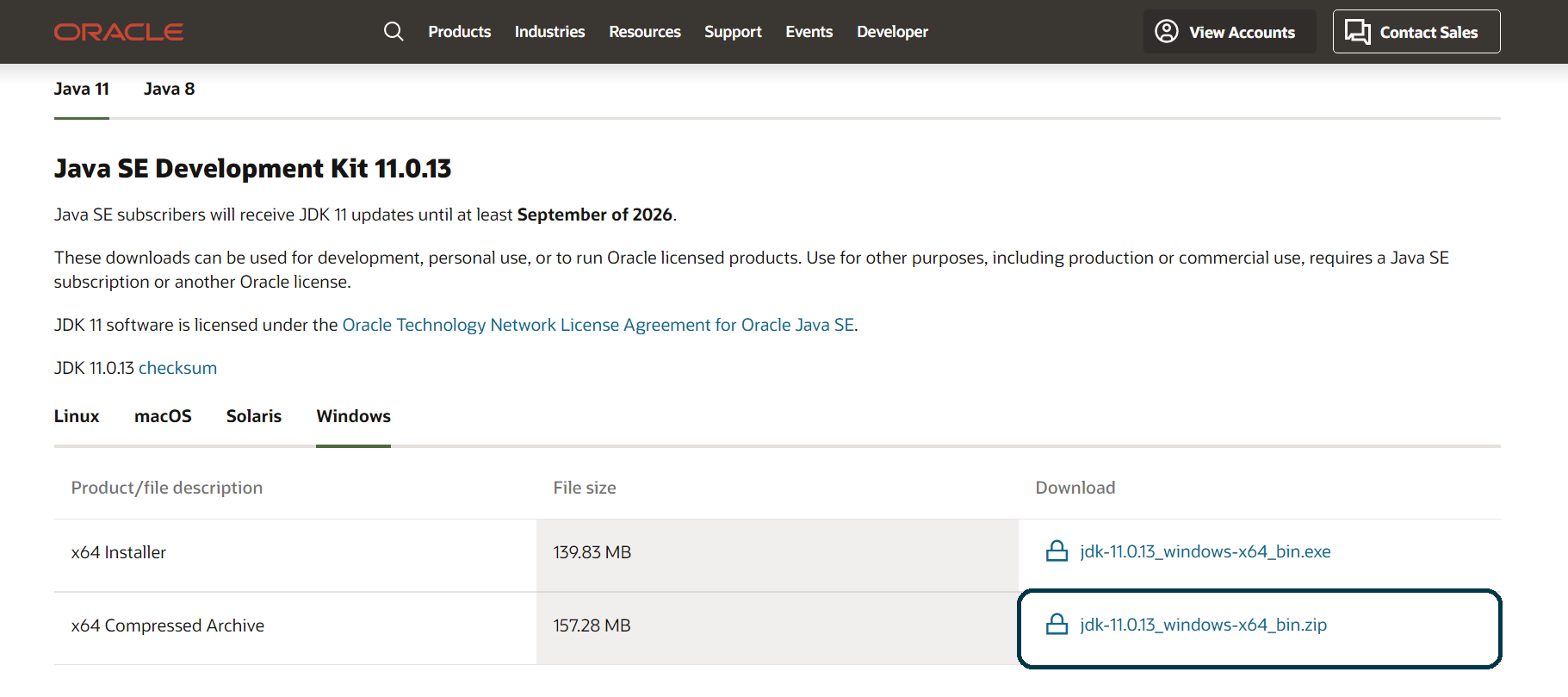Click the bold 'September of 2026' text
Screen dimensions: 1568x697
(x=595, y=215)
